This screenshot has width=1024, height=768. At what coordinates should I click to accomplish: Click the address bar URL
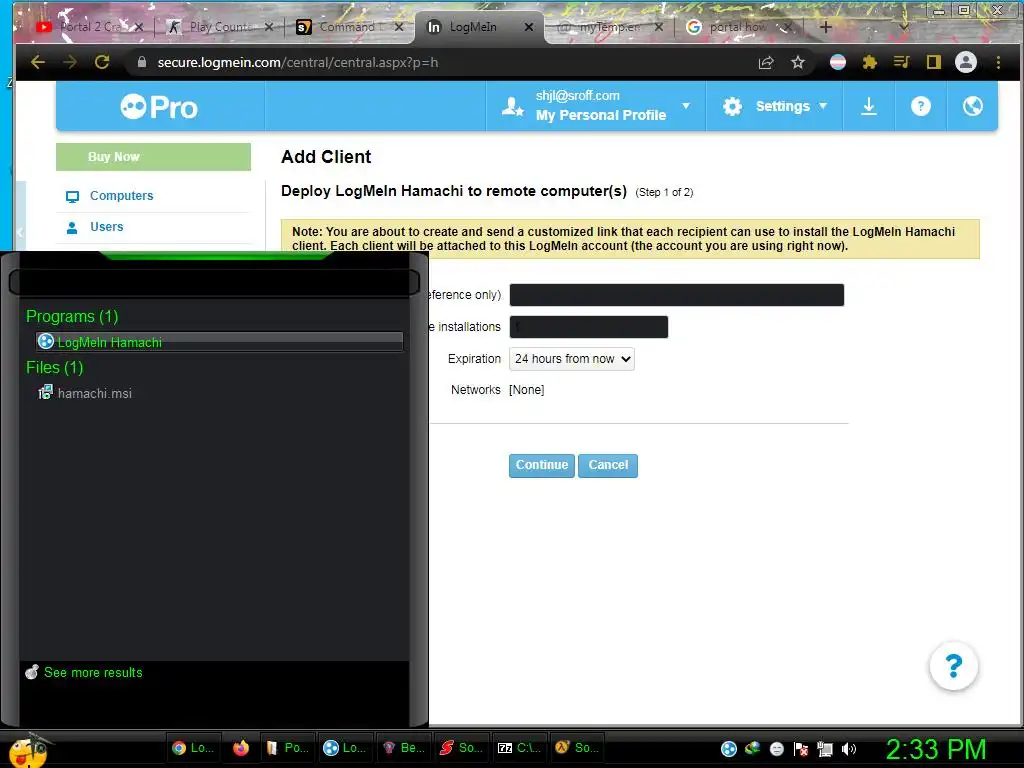(x=298, y=62)
